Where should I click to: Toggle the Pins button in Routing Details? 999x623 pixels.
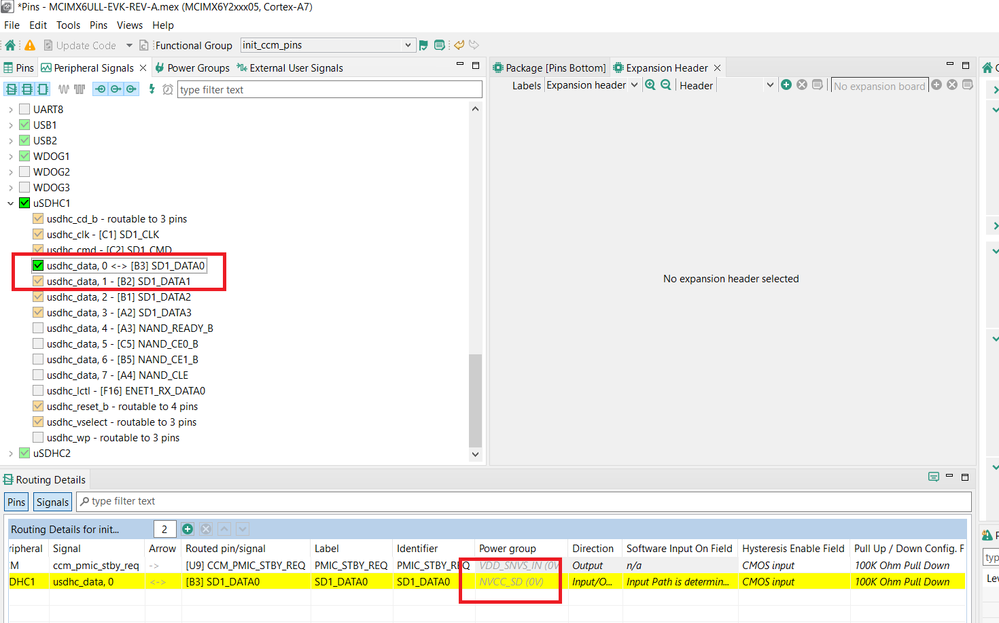point(16,502)
